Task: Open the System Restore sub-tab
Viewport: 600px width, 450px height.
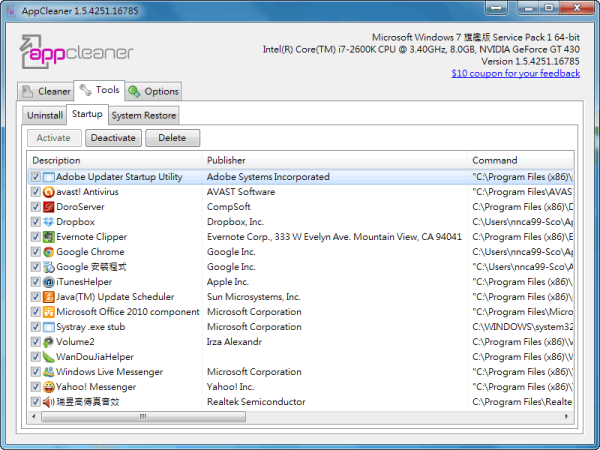Action: click(x=144, y=115)
